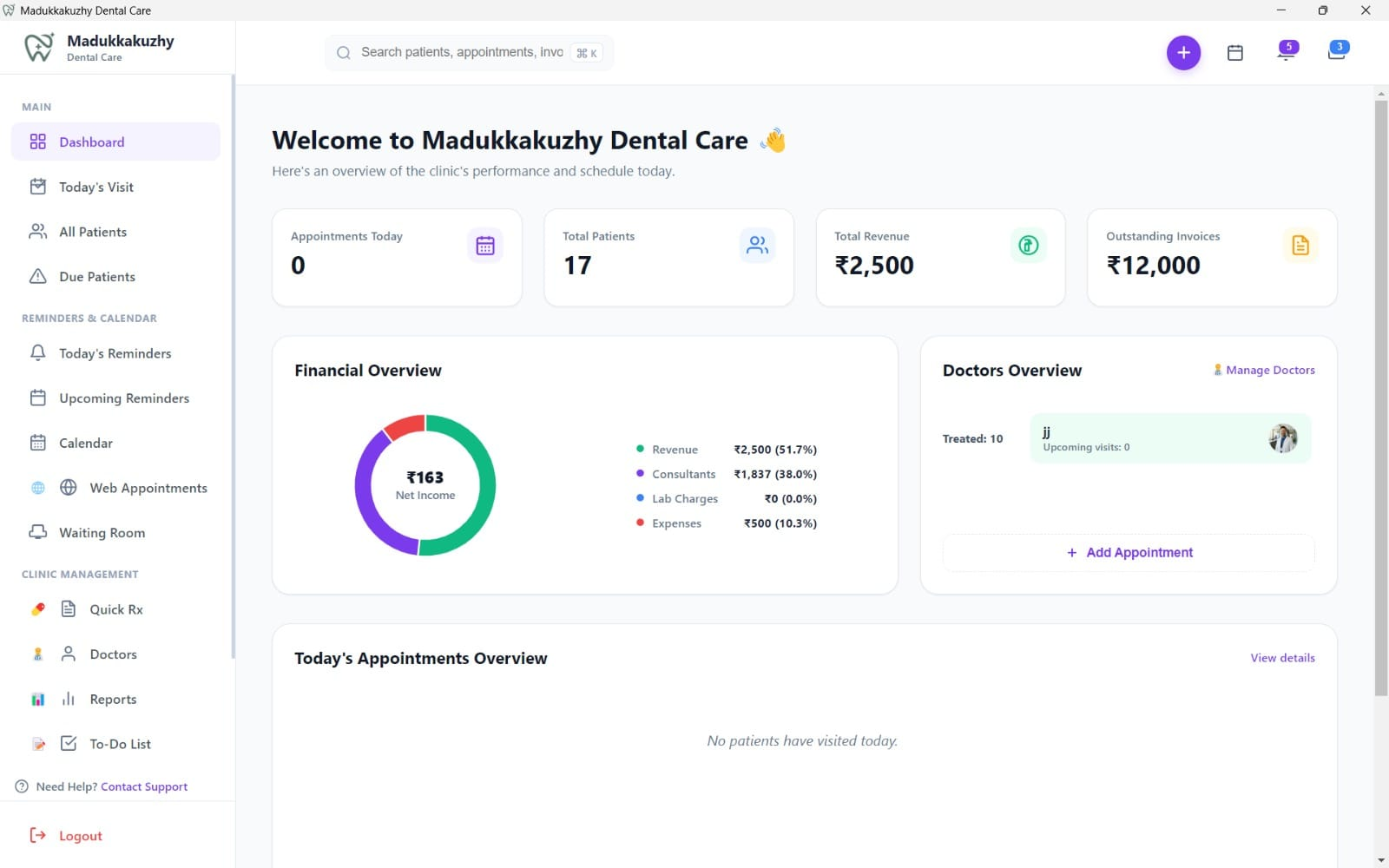Click the bar chart icon for Reports
Viewport: 1389px width, 868px height.
(69, 699)
